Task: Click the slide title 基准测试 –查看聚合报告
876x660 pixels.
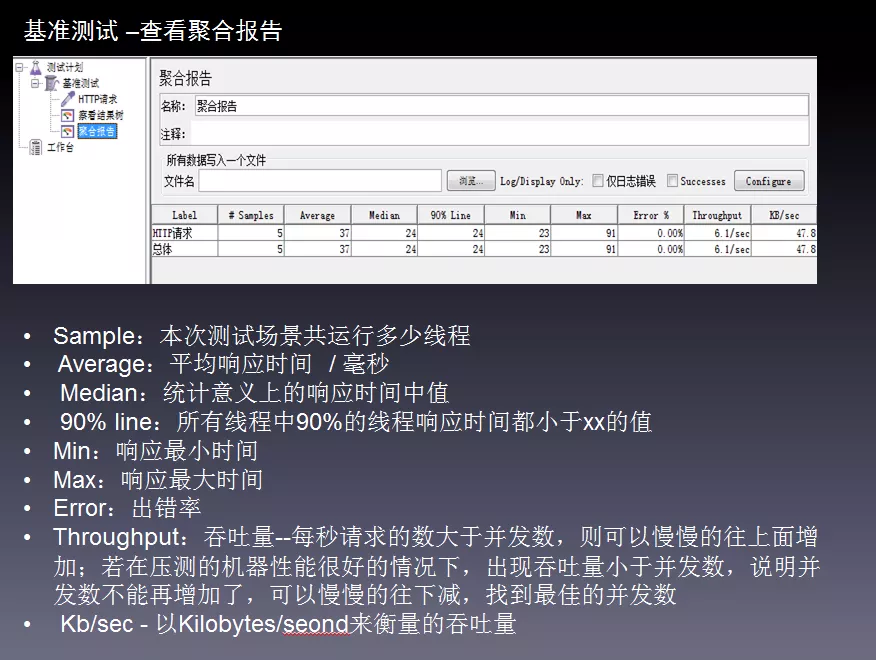Action: pos(153,30)
